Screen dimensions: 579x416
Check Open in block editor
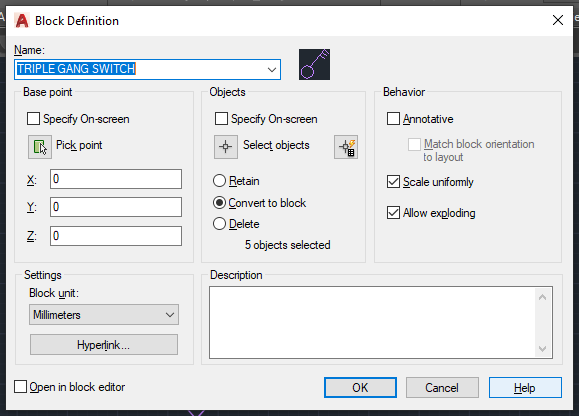coord(20,387)
